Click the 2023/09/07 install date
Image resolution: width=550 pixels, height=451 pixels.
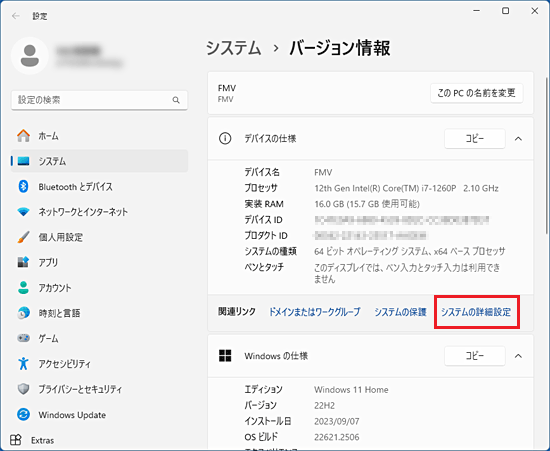(x=337, y=421)
